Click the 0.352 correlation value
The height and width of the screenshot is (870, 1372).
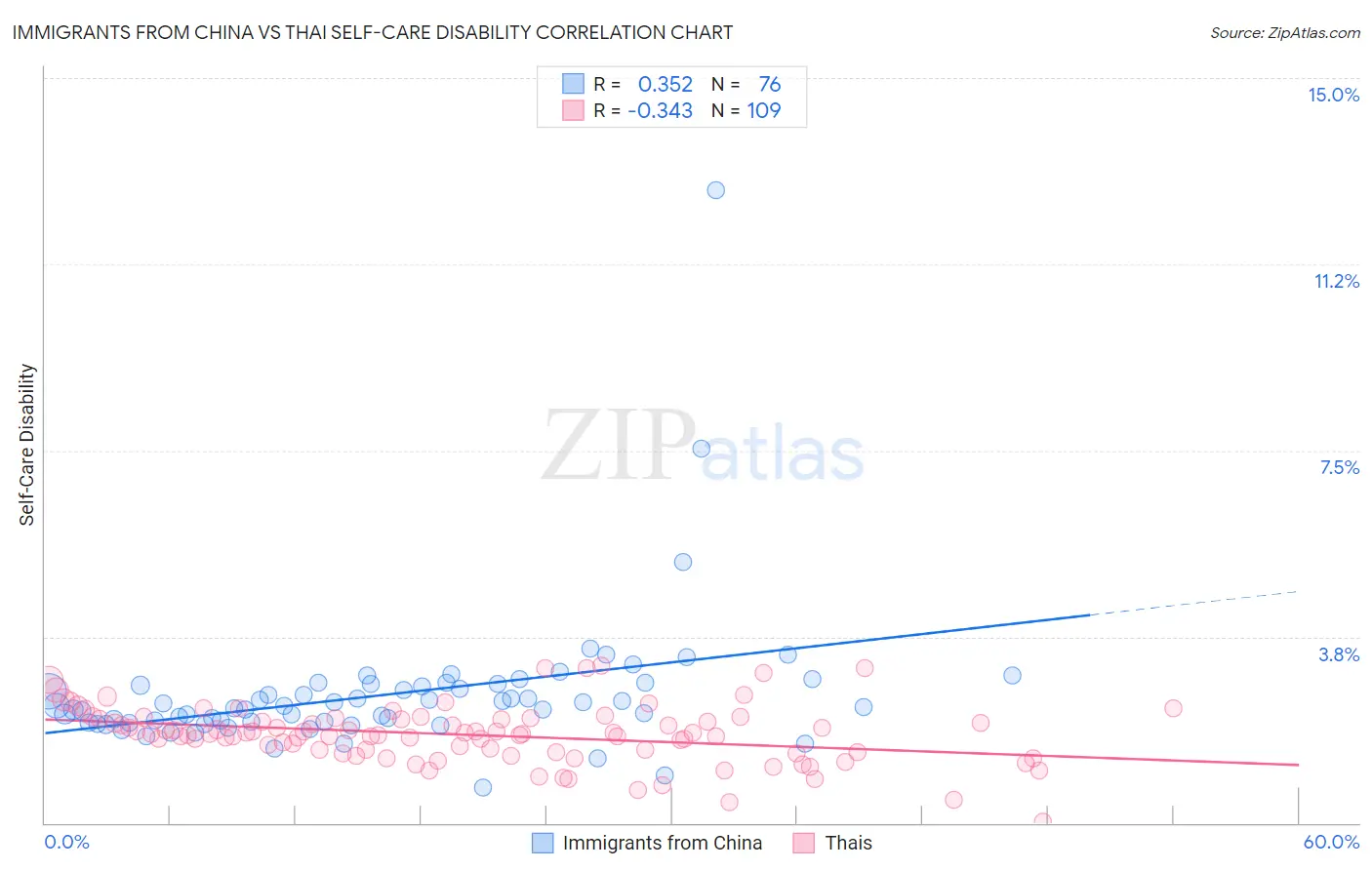pos(666,84)
